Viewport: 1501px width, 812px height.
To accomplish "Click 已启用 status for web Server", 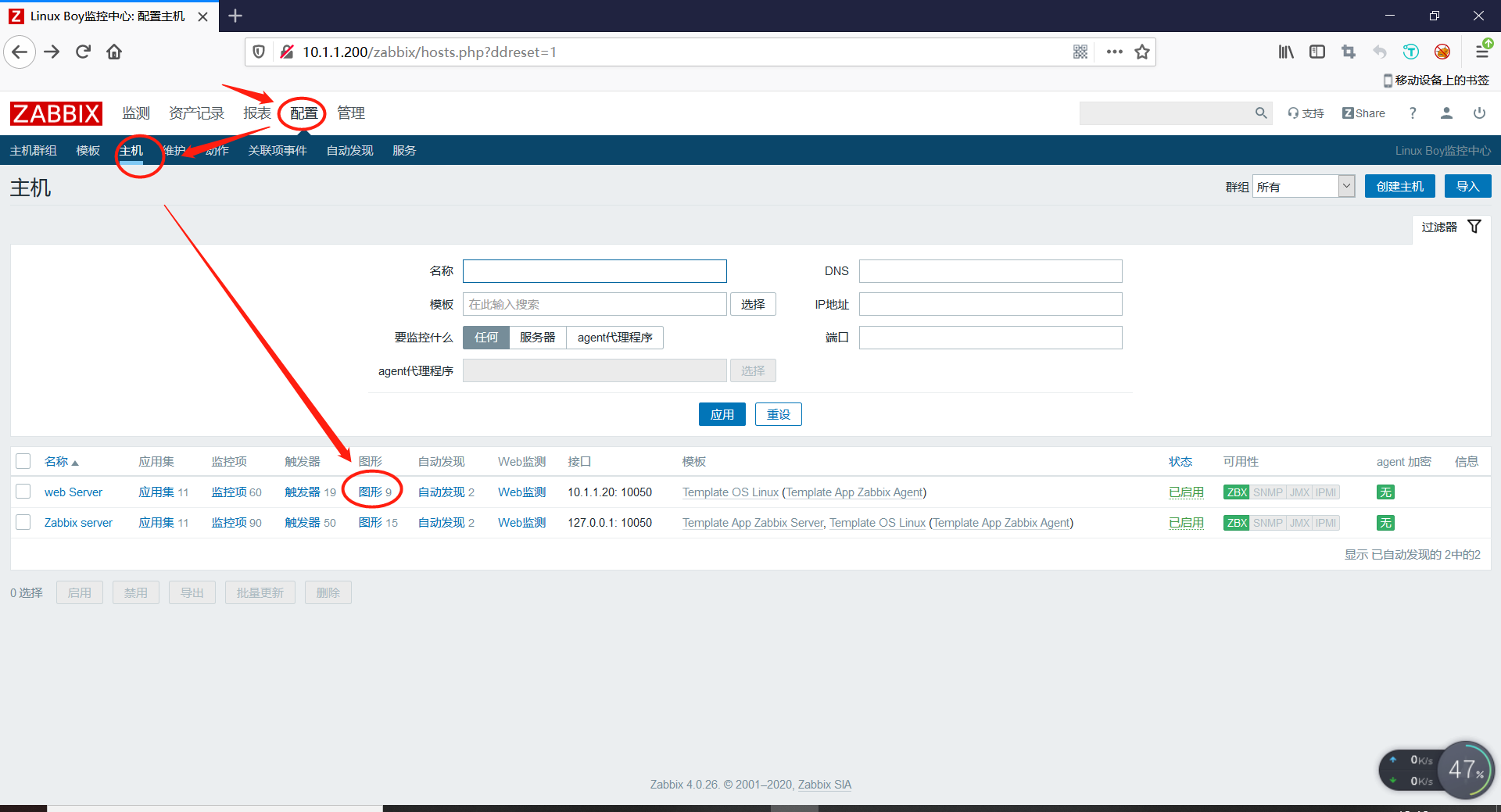I will point(1186,492).
